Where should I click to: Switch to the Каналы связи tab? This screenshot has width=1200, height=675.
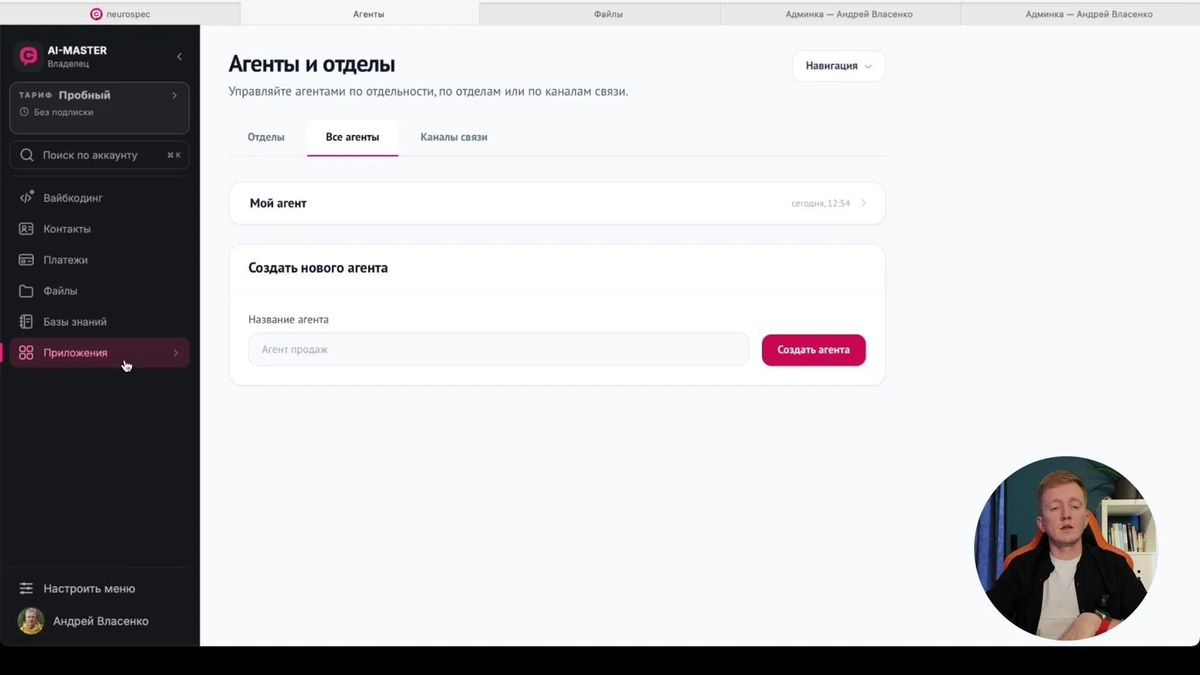coord(454,137)
